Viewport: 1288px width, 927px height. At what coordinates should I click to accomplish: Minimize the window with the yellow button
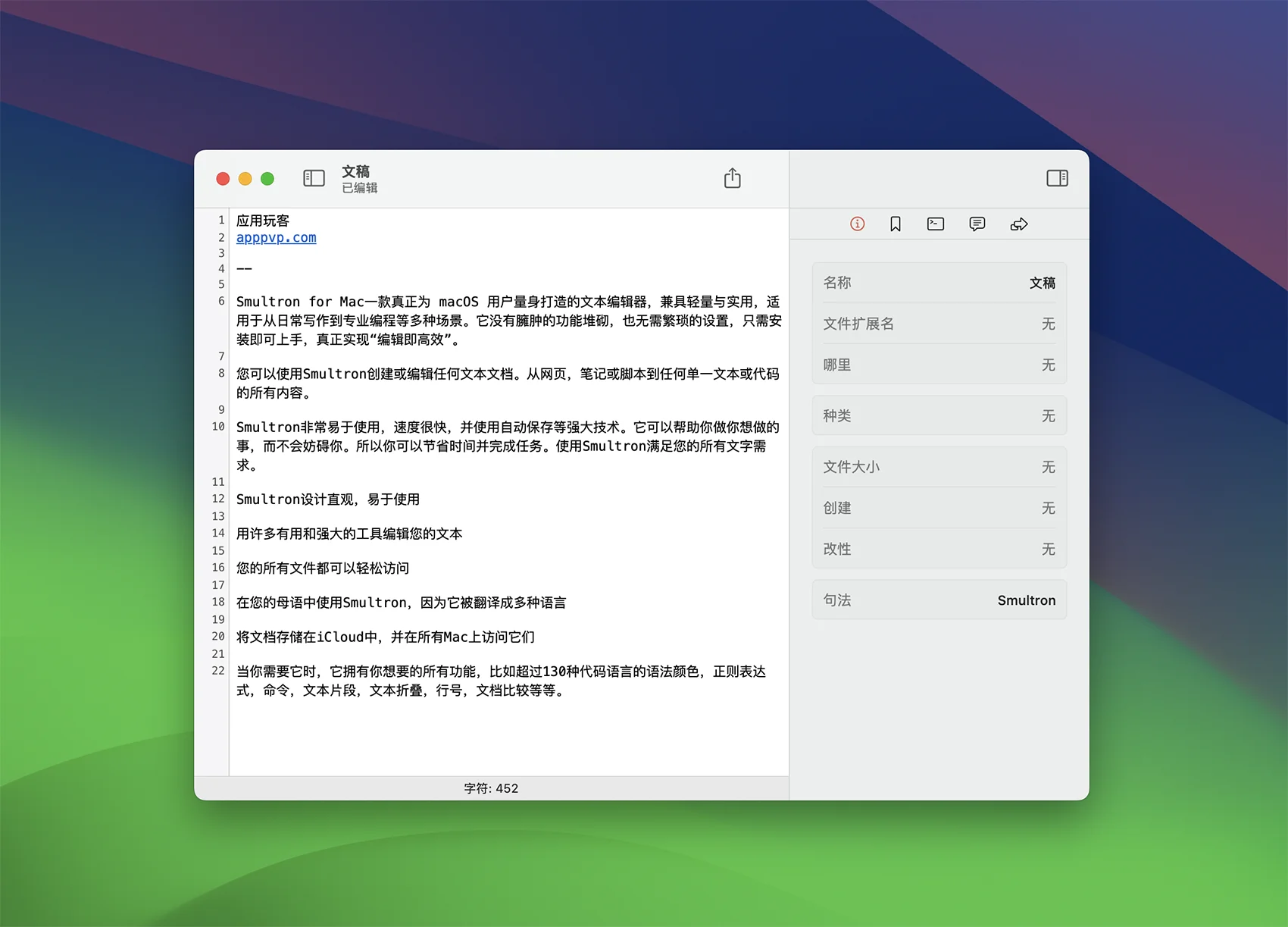pyautogui.click(x=245, y=179)
